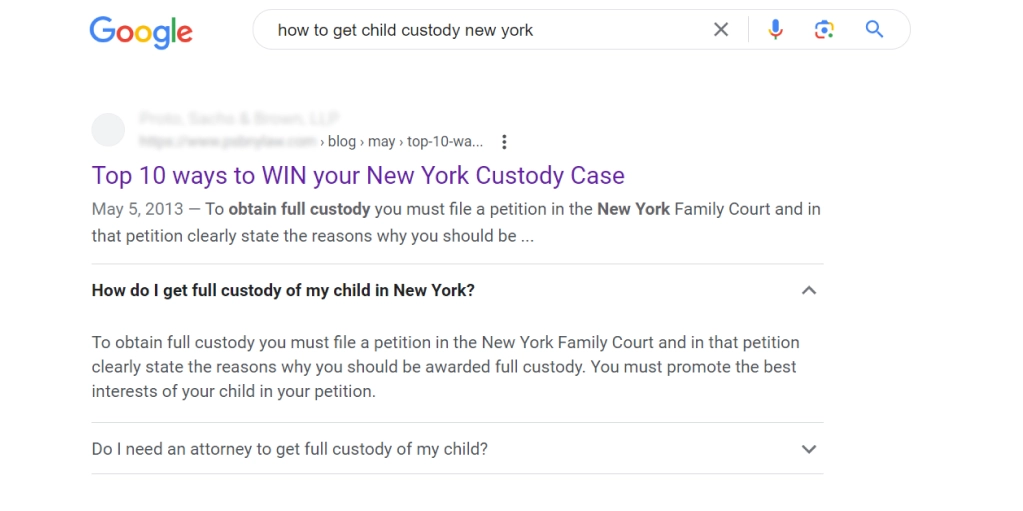
Task: Collapse the full custody answer using up chevron
Action: (x=809, y=290)
